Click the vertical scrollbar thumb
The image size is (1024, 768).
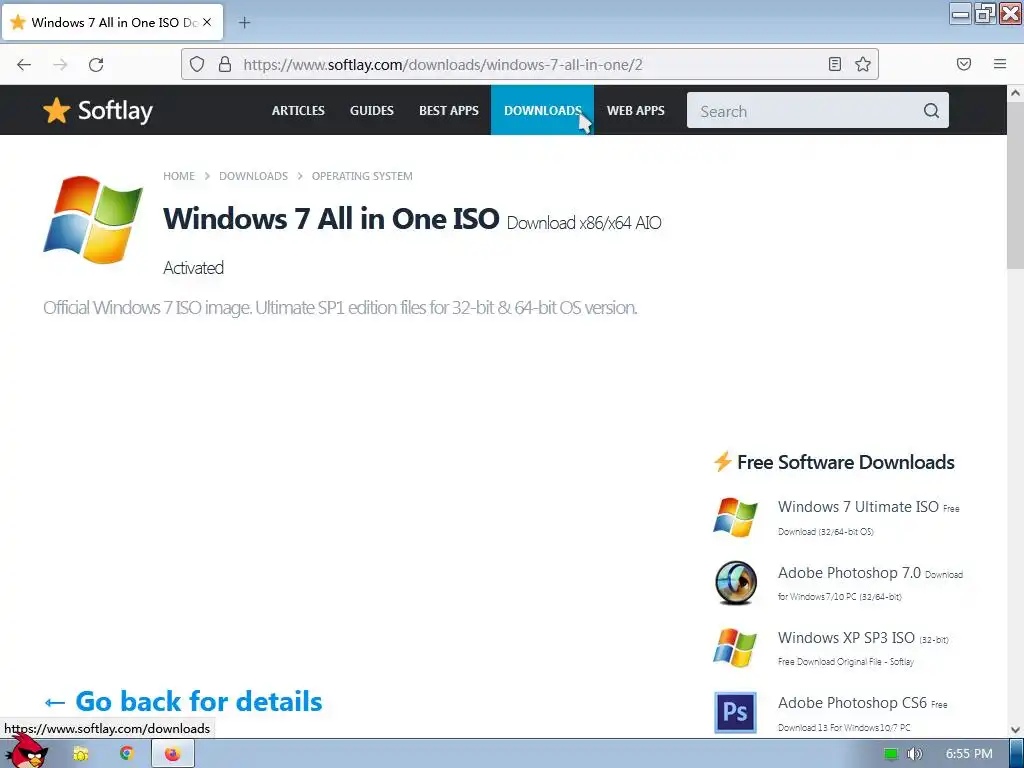[1015, 185]
